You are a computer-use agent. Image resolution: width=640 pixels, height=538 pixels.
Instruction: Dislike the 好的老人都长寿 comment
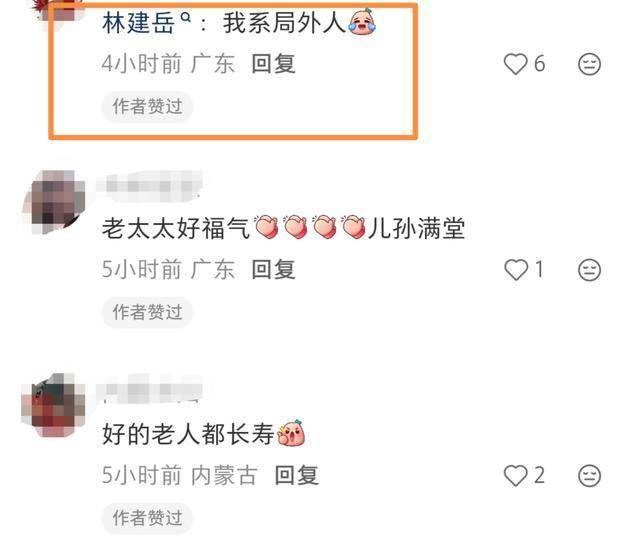pos(589,476)
